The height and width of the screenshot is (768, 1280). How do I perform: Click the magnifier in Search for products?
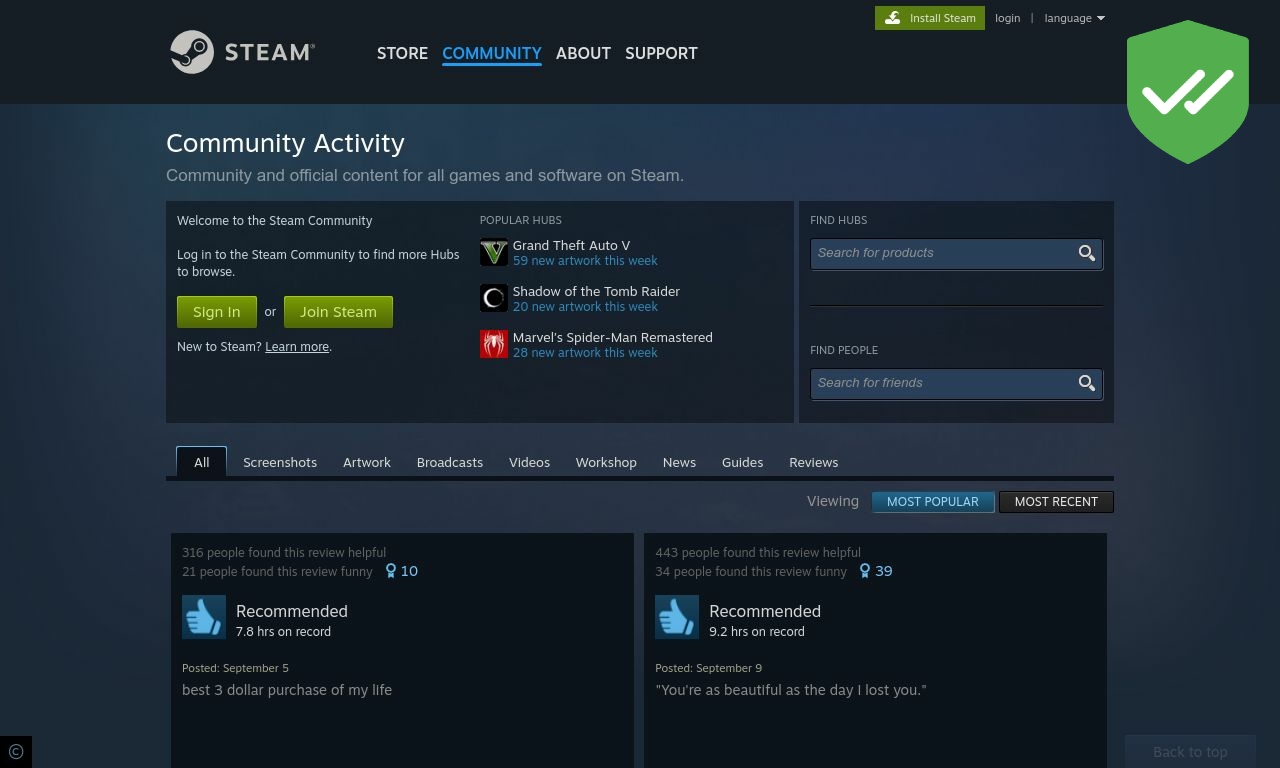click(x=1087, y=253)
